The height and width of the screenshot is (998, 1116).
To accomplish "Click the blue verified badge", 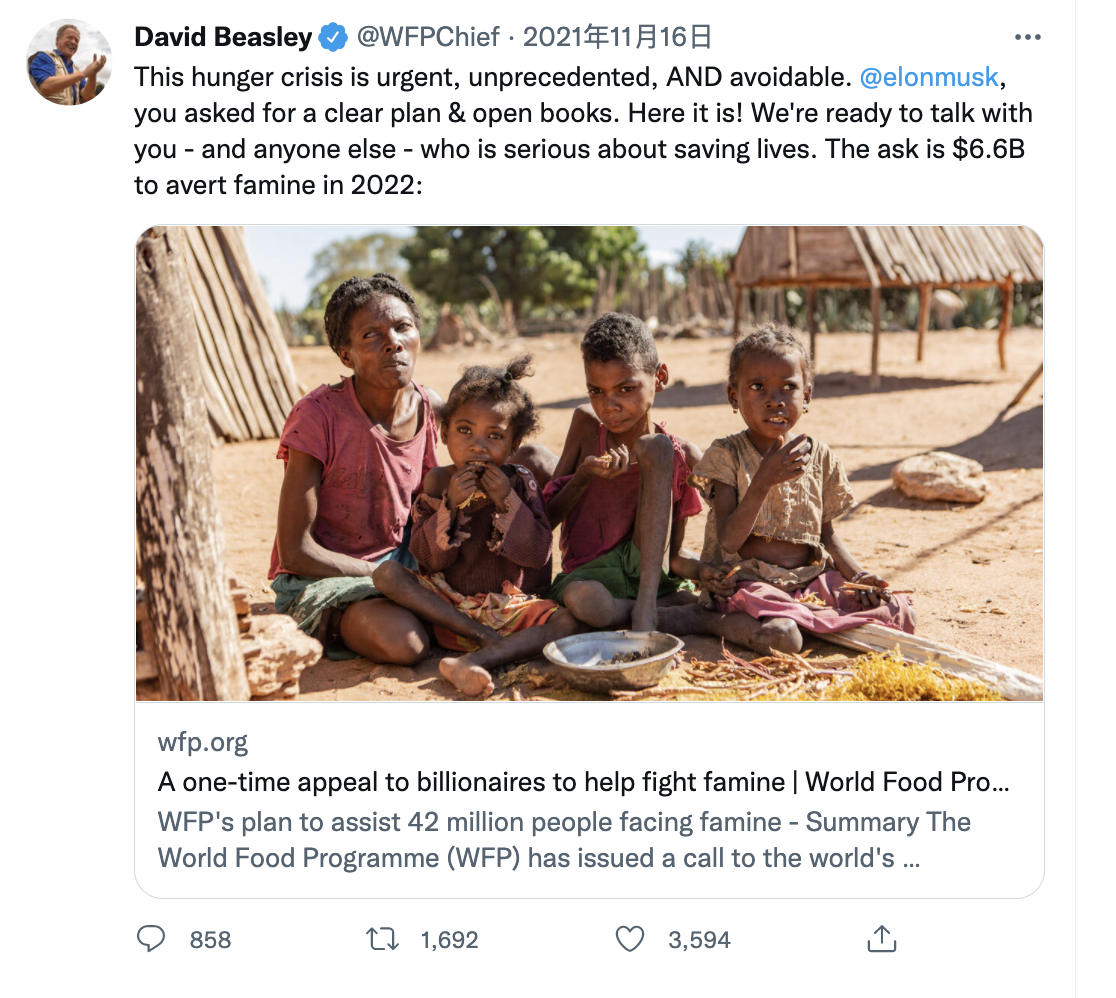I will point(333,38).
